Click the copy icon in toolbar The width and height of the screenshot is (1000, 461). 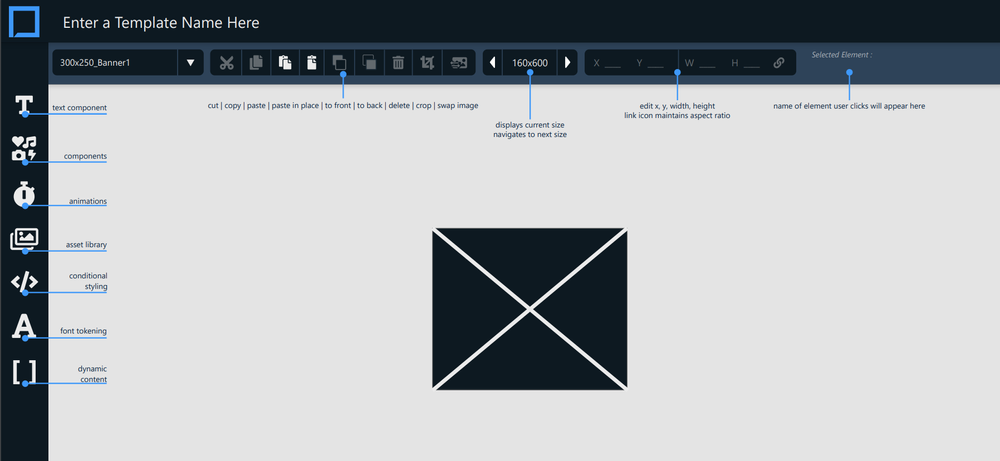pos(256,62)
